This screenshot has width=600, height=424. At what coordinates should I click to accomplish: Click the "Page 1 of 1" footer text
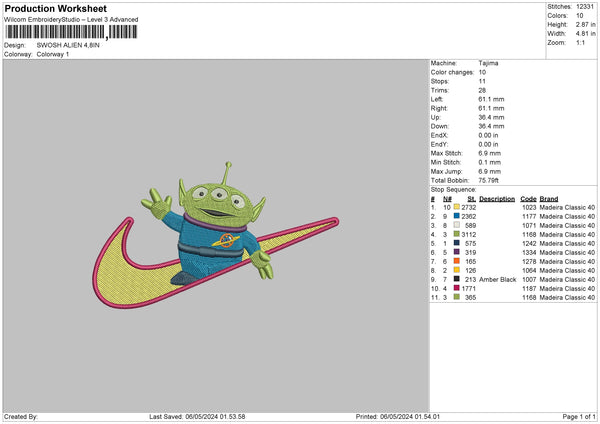coord(579,416)
